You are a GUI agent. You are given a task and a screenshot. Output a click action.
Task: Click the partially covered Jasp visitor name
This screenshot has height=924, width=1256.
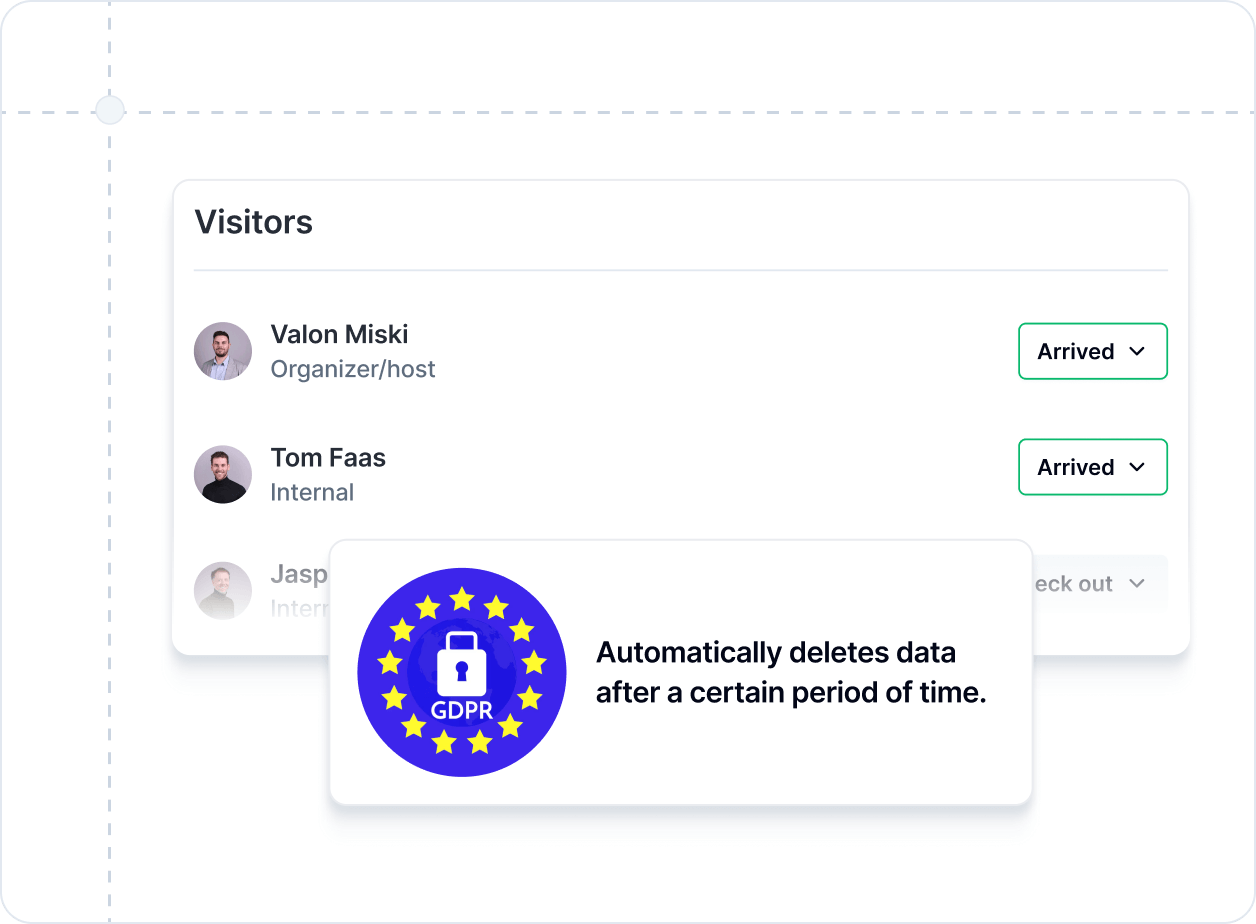pos(299,575)
